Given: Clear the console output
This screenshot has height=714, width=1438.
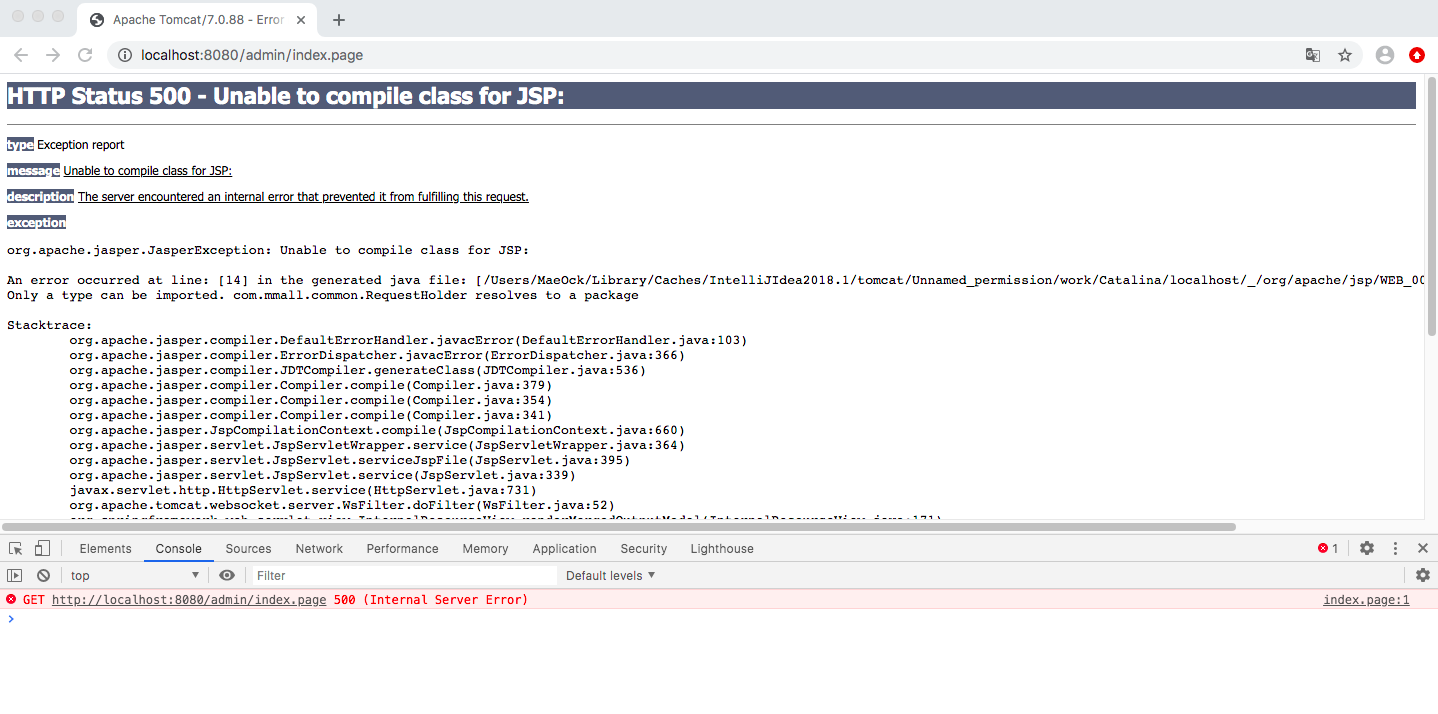Looking at the screenshot, I should (x=43, y=575).
